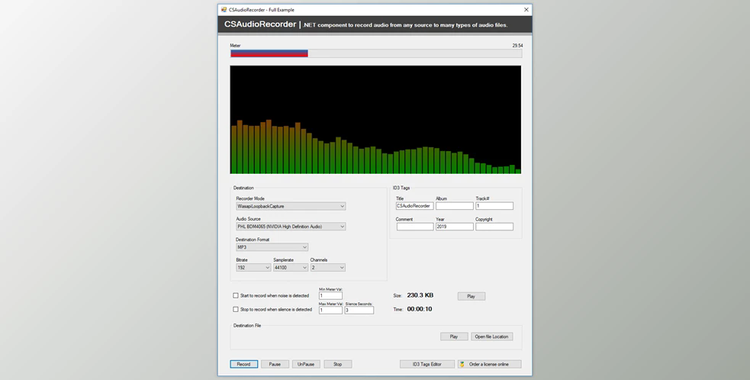Click the green spectrum analyzer display
The image size is (750, 380).
[x=375, y=120]
